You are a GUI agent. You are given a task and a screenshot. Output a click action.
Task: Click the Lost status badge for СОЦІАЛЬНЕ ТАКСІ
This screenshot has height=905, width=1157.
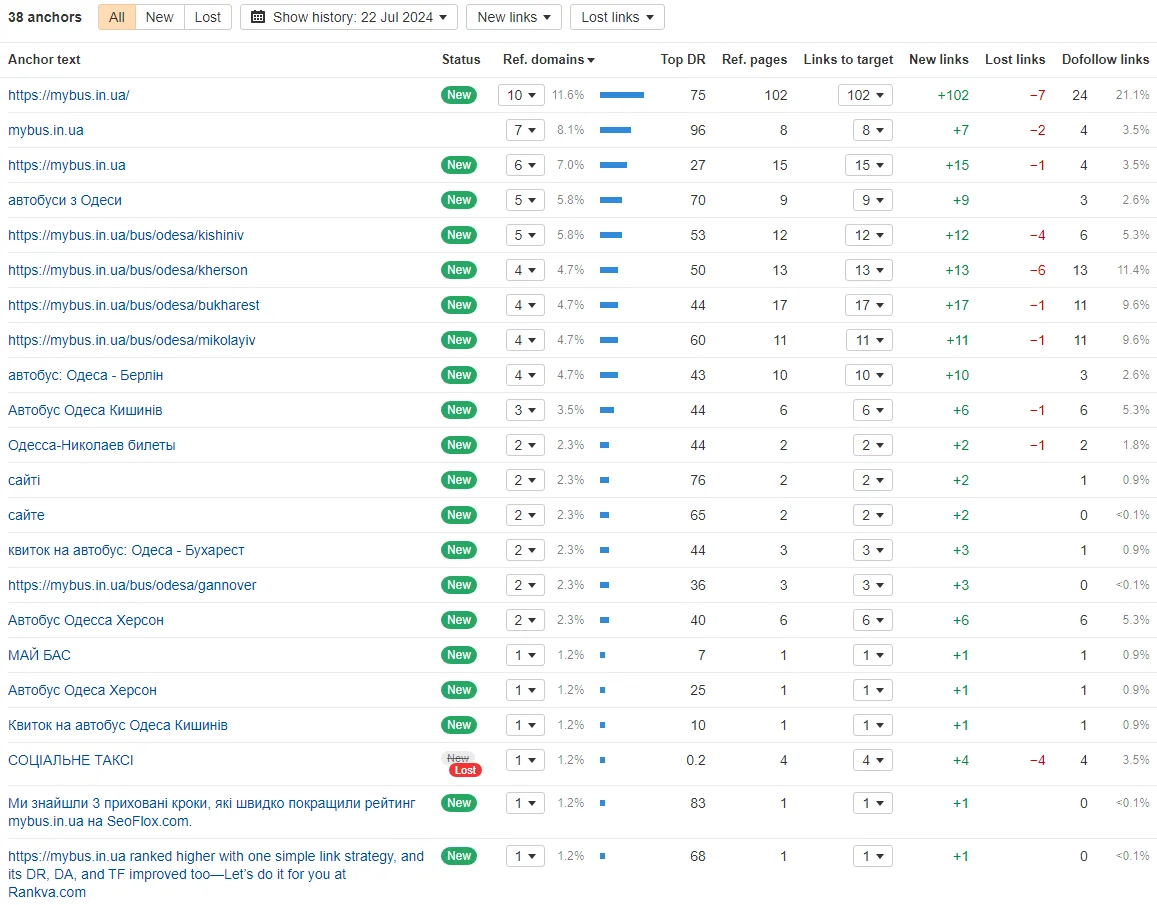[465, 770]
